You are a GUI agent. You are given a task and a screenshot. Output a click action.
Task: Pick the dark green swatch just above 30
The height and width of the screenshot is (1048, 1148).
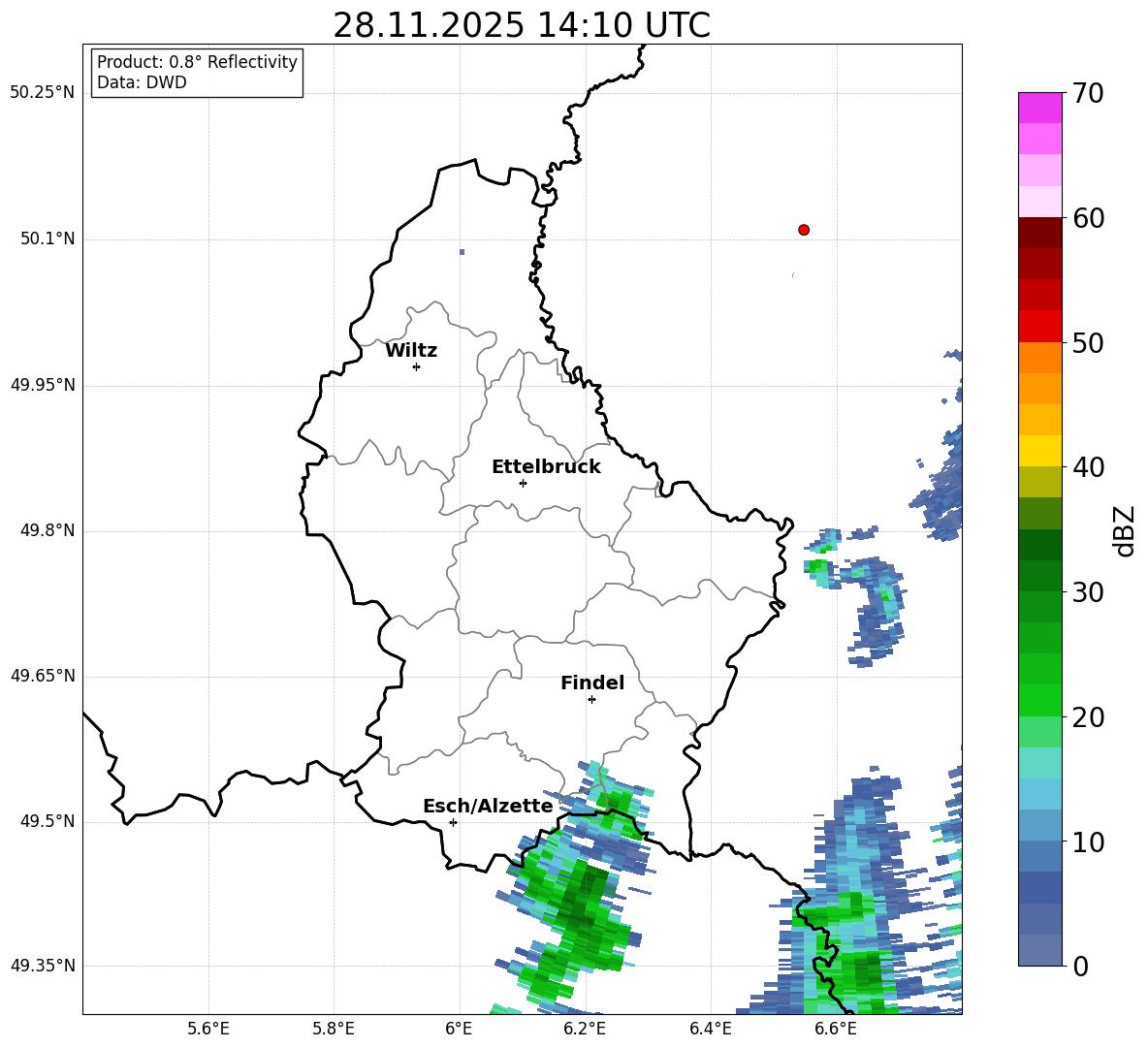1039,575
